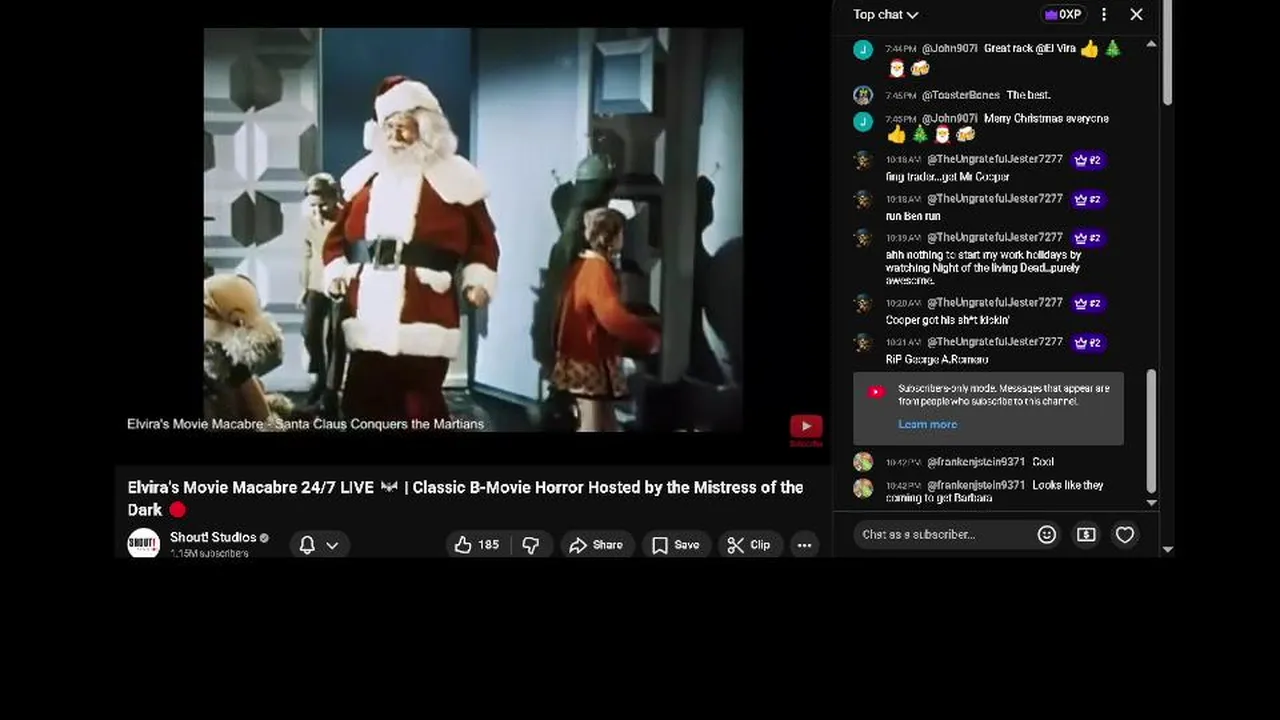Close the live chat panel

(x=1136, y=14)
